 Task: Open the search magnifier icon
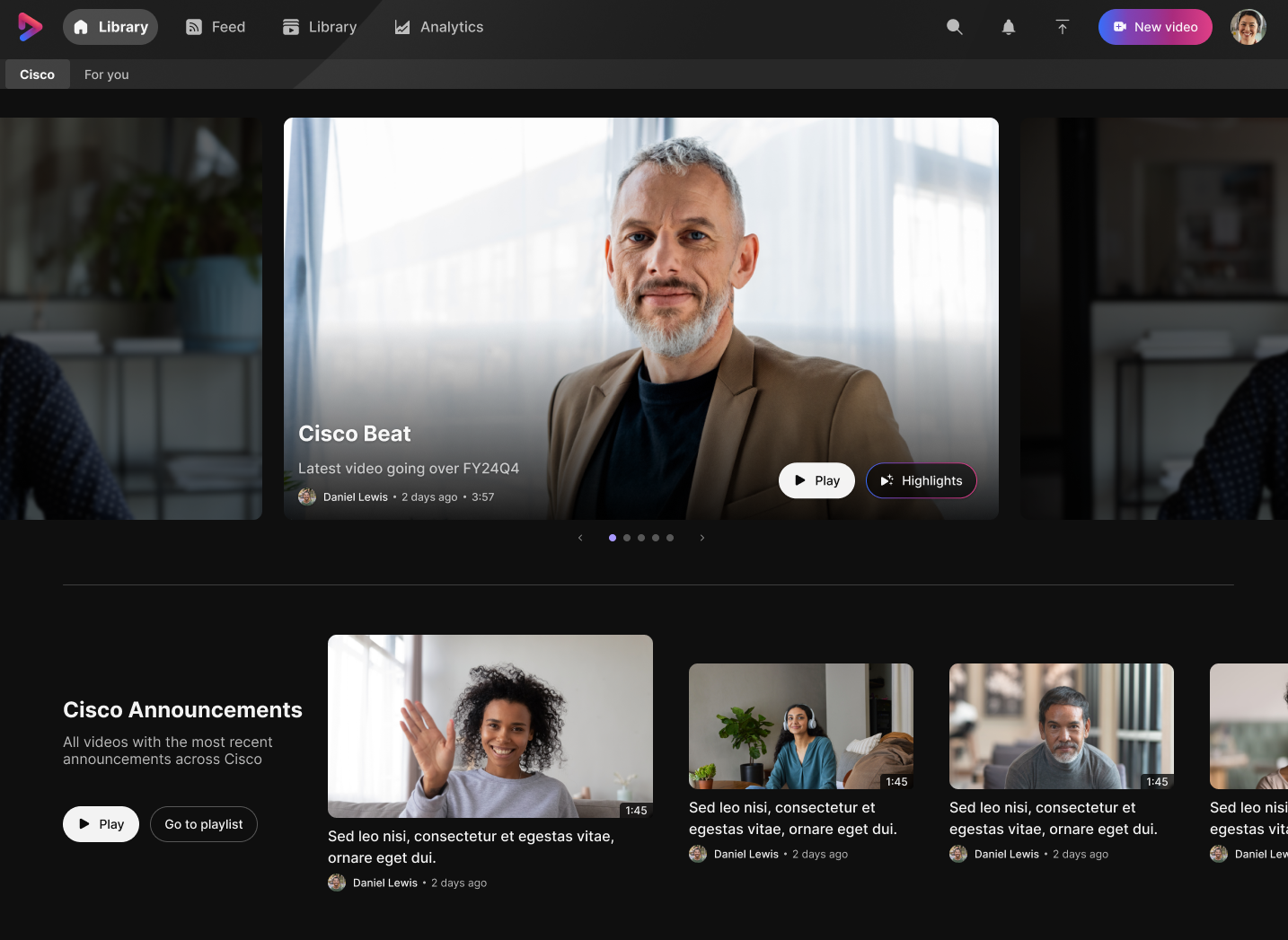[x=955, y=27]
